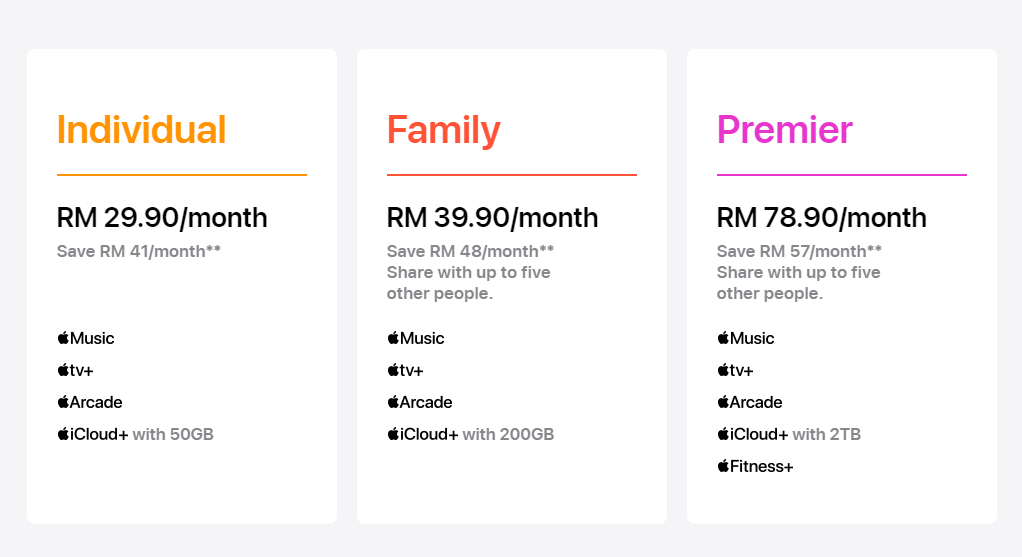Click the Apple Fitness+ logo in Premier plan
Screen dimensions: 1022x557
coord(755,466)
